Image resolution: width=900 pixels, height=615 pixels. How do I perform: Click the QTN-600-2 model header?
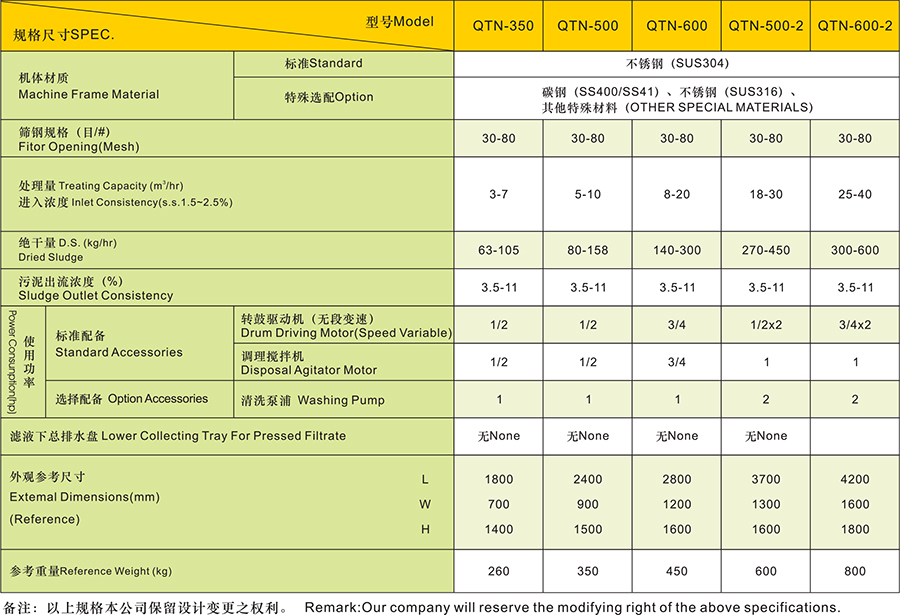click(x=854, y=26)
